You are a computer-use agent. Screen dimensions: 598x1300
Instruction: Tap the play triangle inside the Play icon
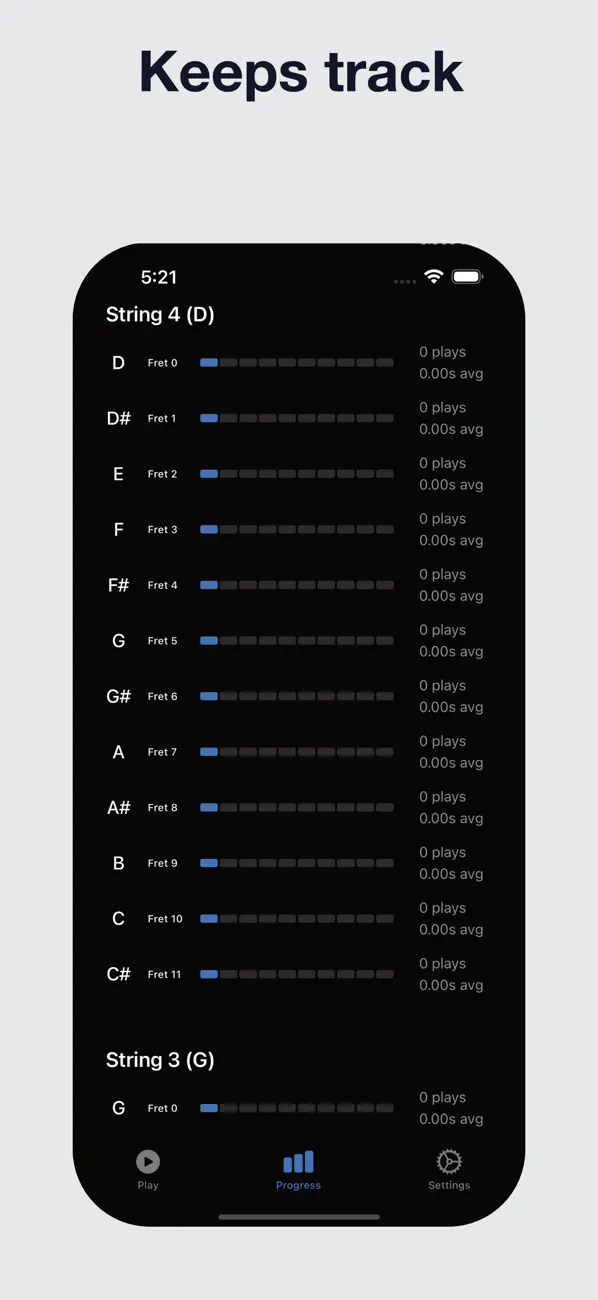(149, 1163)
